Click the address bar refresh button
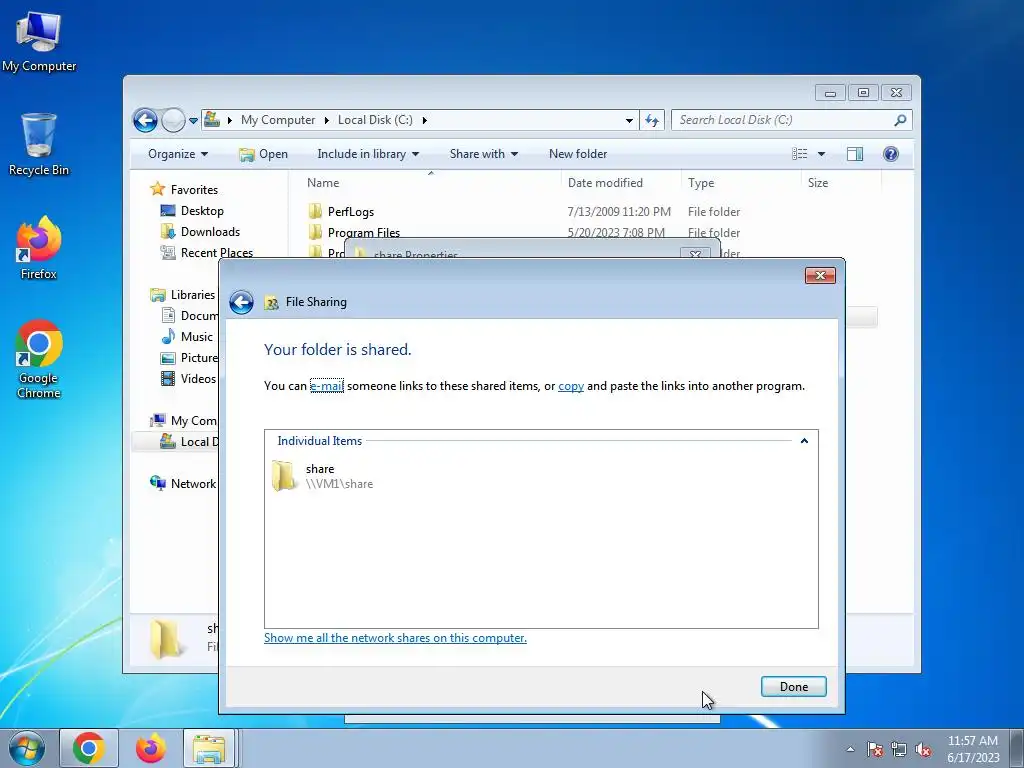Image resolution: width=1024 pixels, height=768 pixels. point(652,120)
